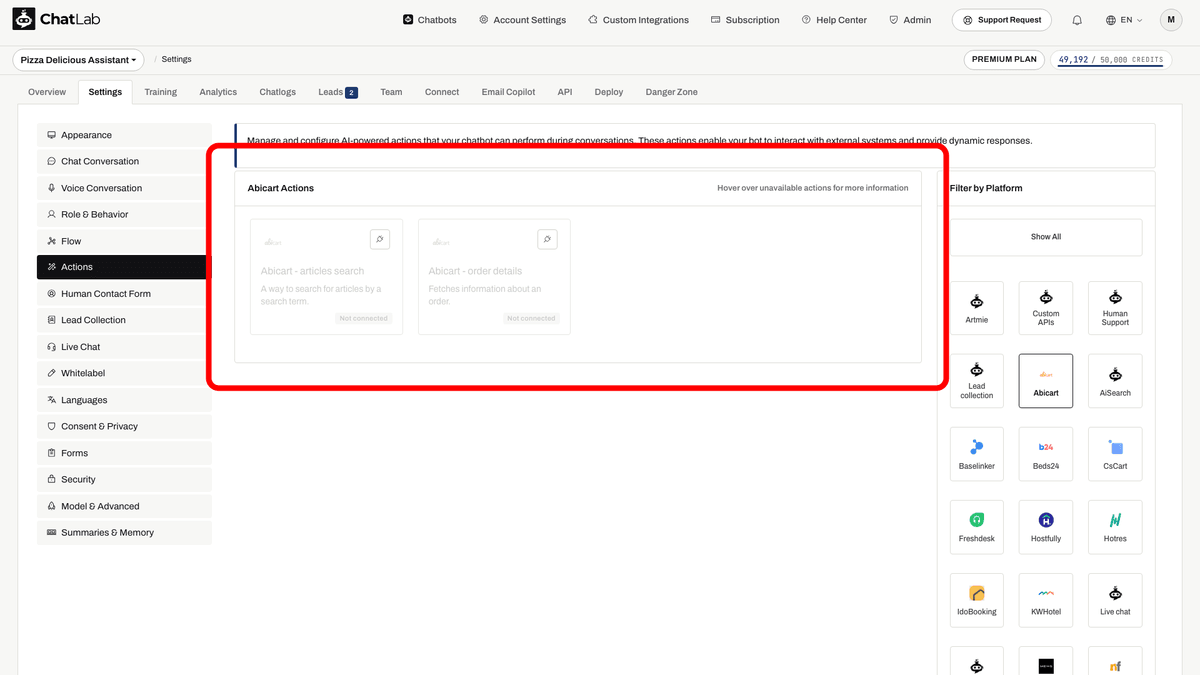This screenshot has height=675, width=1200.
Task: Filter by Hostfully platform
Action: (x=1046, y=527)
